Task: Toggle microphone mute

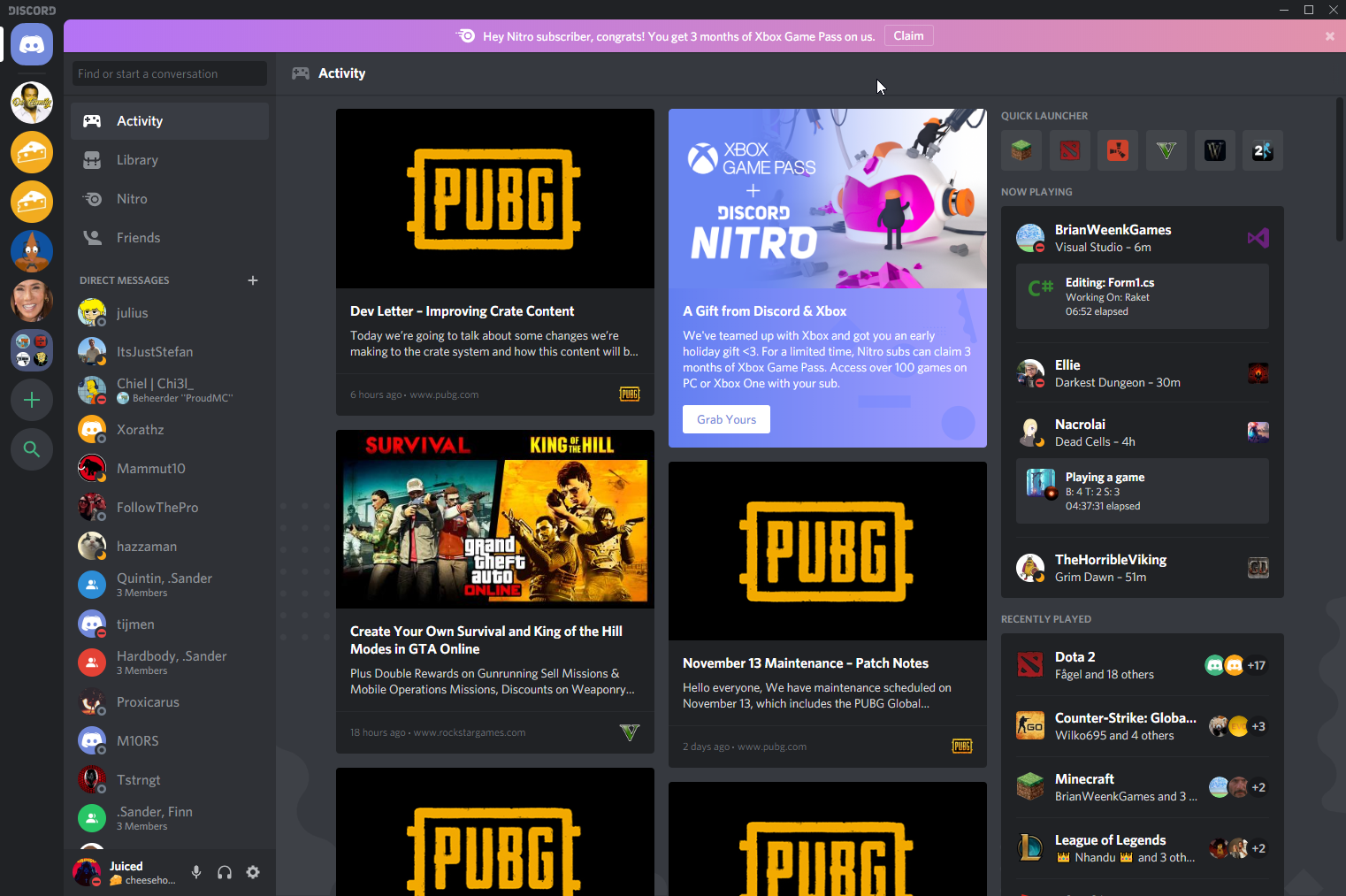Action: 196,872
